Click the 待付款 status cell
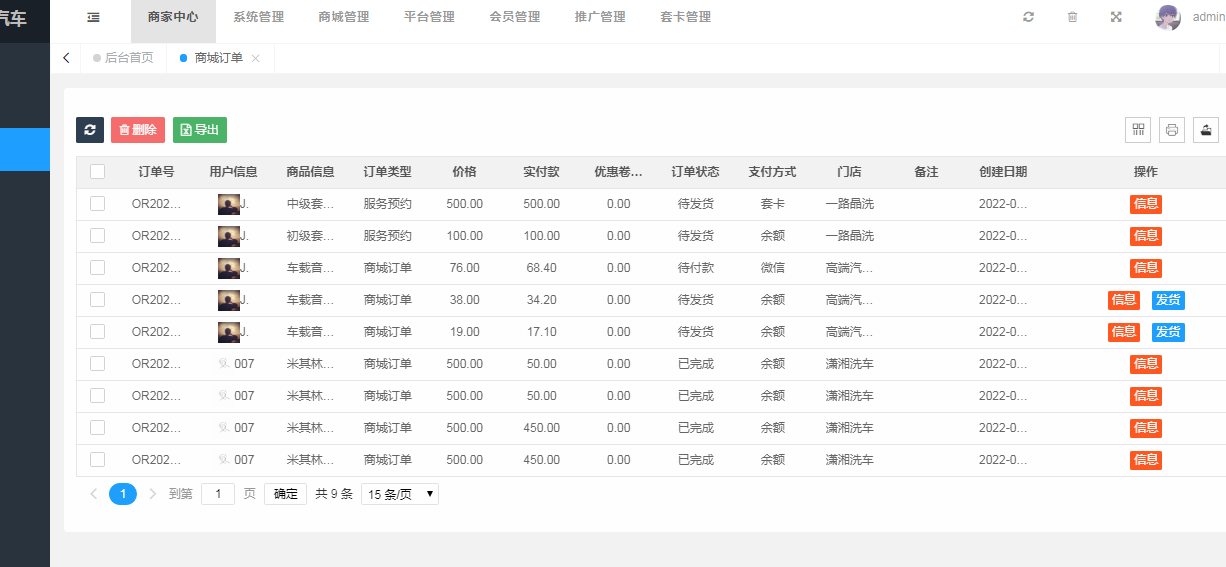The width and height of the screenshot is (1226, 567). 695,268
